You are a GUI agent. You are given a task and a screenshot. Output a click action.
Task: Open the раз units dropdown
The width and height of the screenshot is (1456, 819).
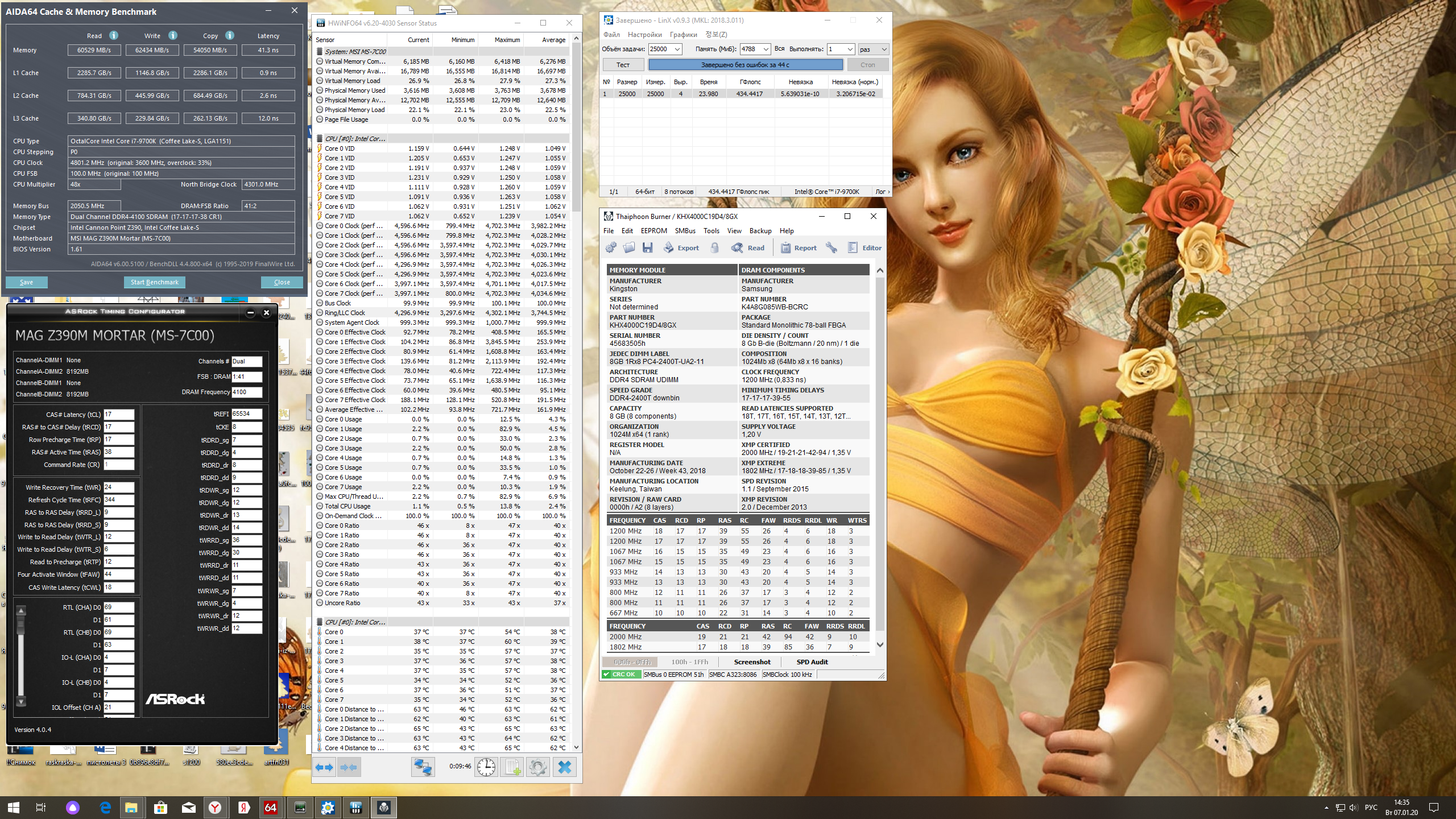(884, 49)
